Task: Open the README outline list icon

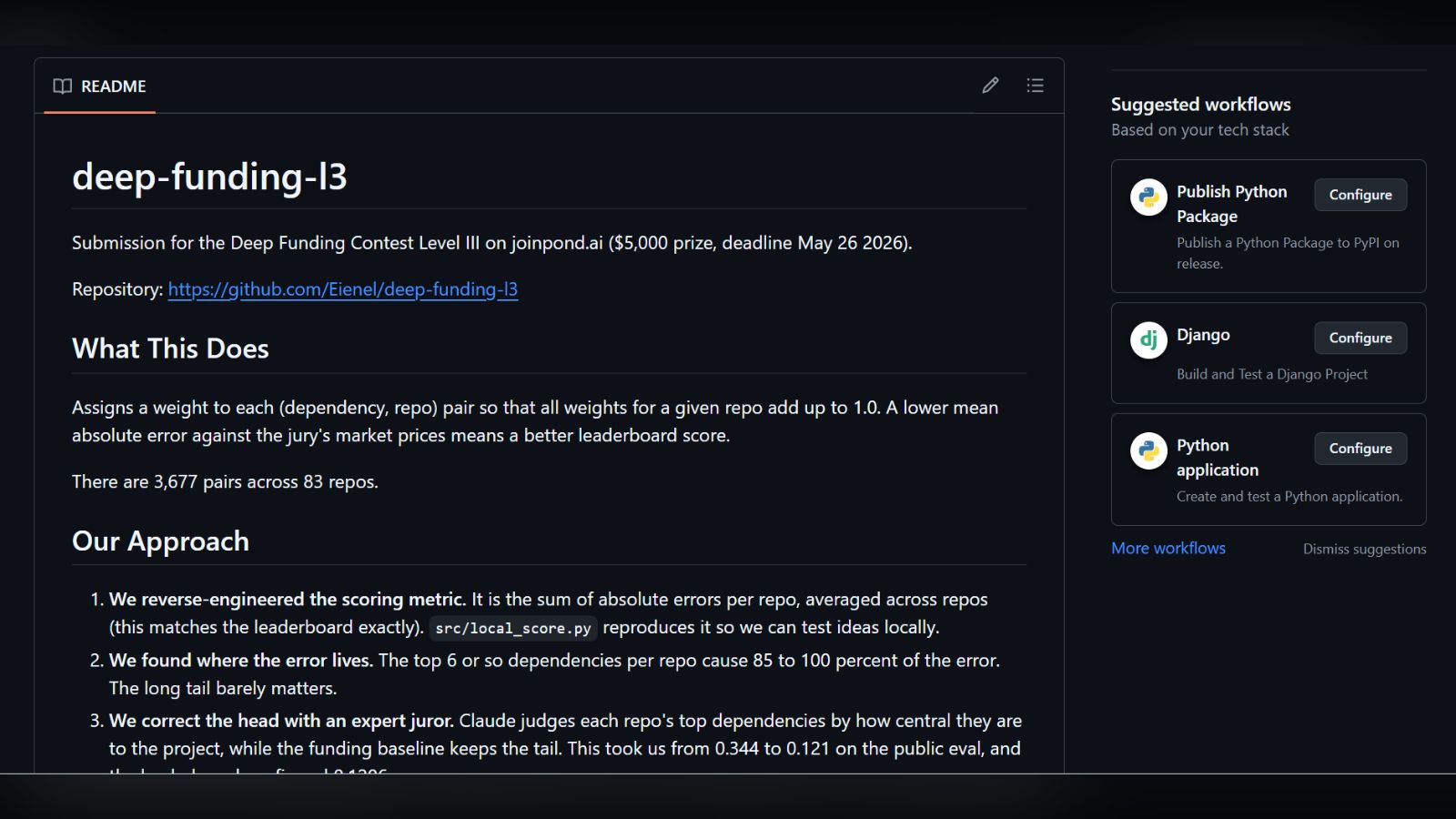Action: (1035, 86)
